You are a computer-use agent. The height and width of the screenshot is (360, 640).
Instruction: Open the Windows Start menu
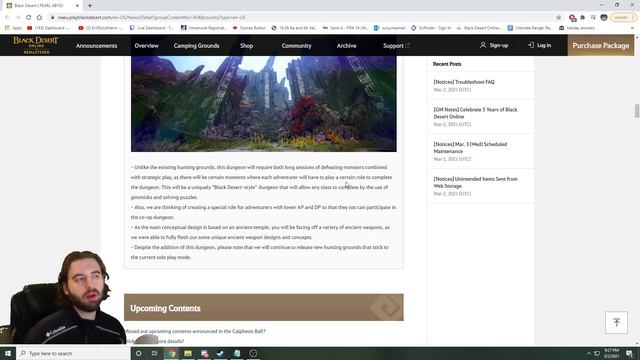coord(8,353)
